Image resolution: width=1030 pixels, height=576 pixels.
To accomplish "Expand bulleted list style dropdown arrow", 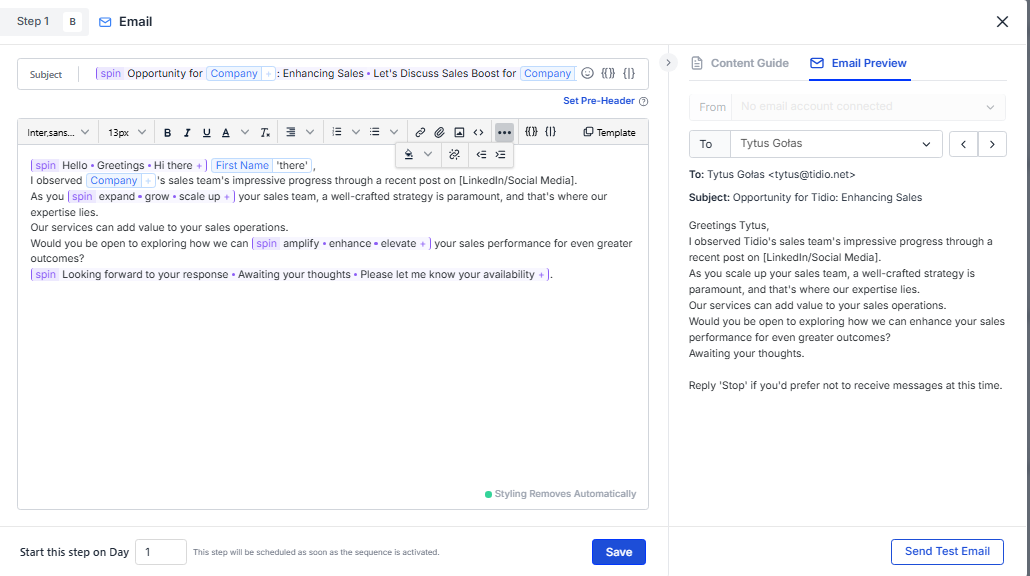I will coord(393,132).
